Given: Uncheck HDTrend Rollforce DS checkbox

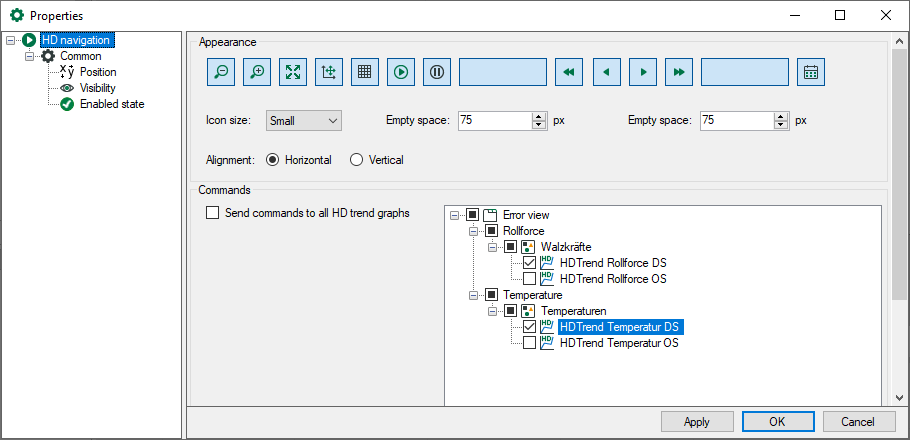Looking at the screenshot, I should click(530, 263).
